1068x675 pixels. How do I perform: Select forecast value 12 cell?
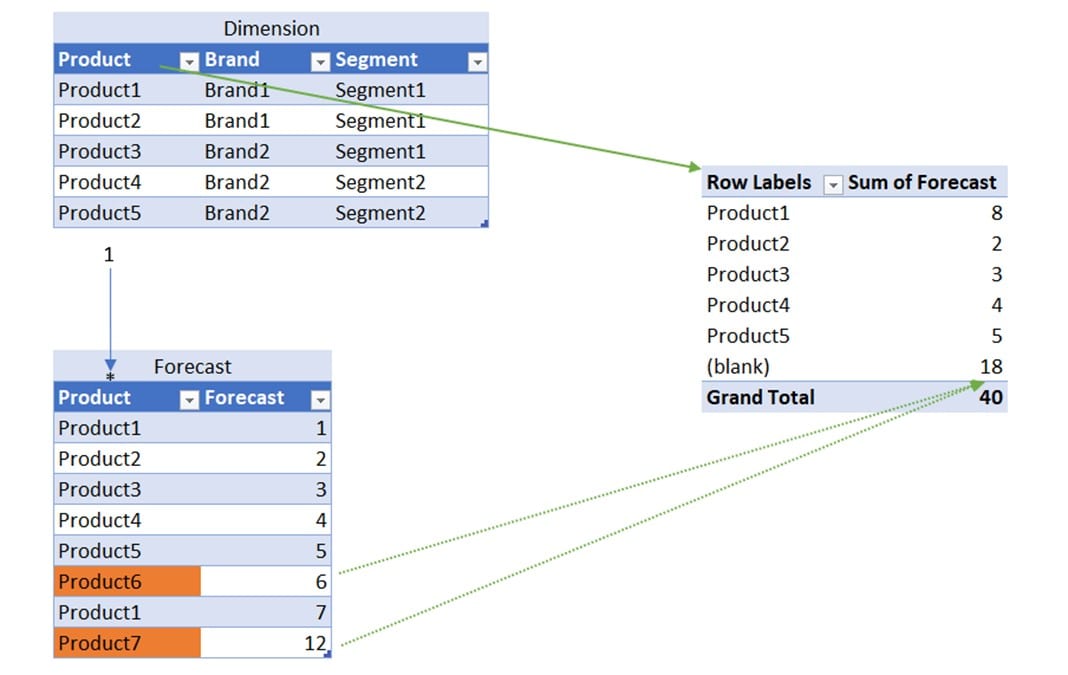pyautogui.click(x=266, y=642)
